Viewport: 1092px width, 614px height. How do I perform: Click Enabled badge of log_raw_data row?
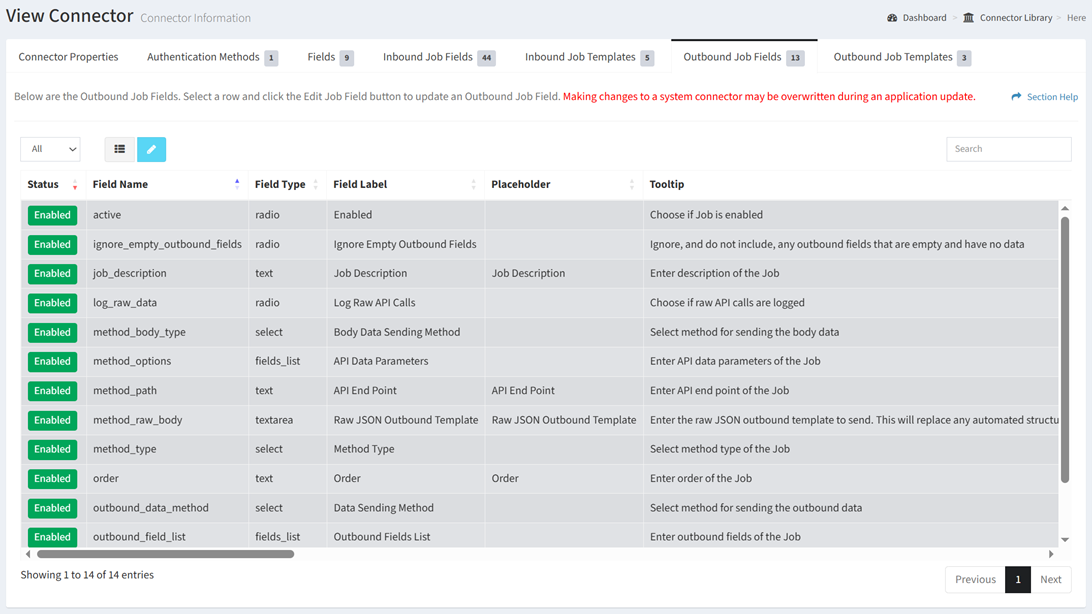[x=52, y=303]
